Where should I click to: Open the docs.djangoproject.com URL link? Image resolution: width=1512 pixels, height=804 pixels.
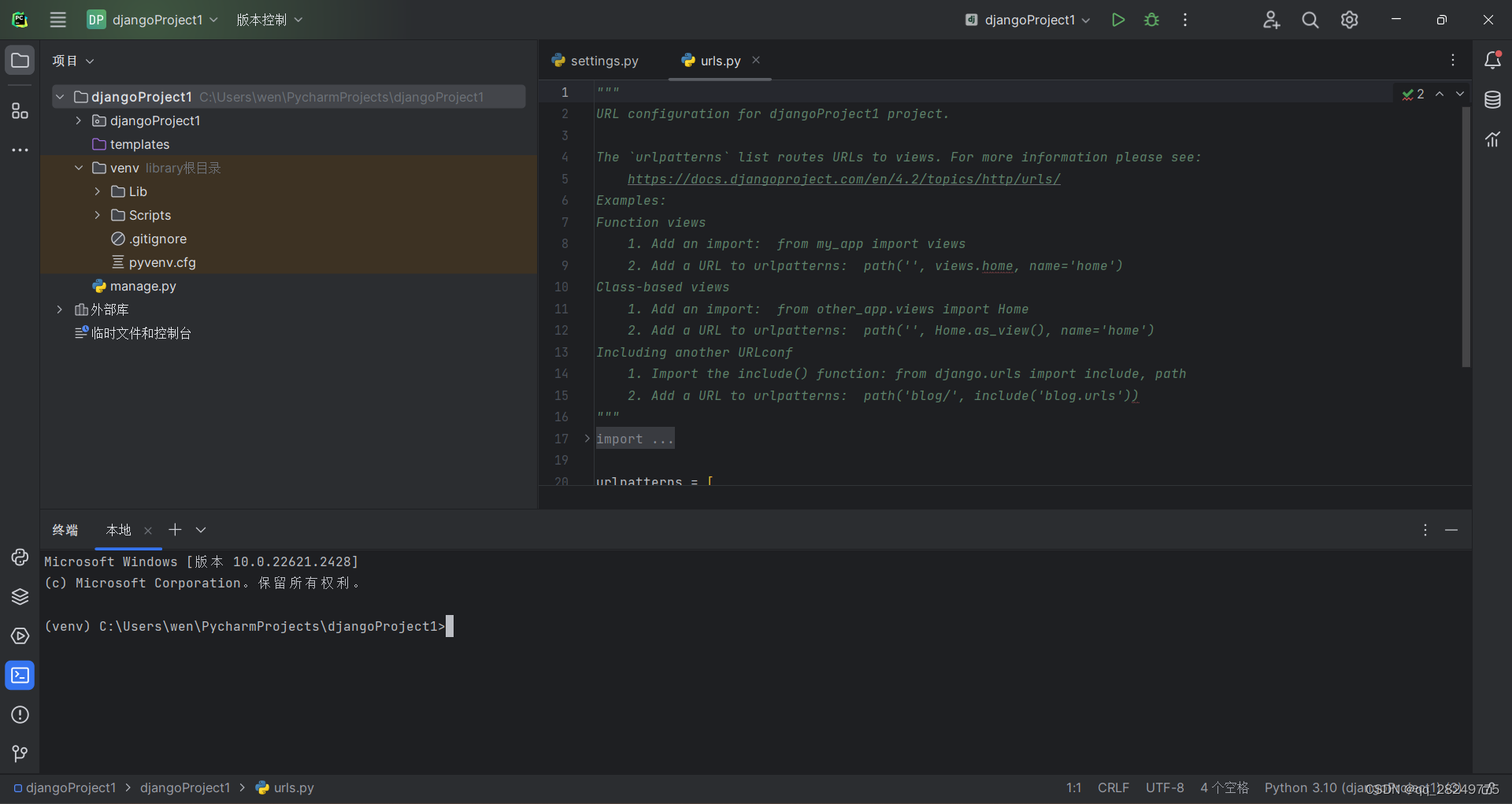843,179
